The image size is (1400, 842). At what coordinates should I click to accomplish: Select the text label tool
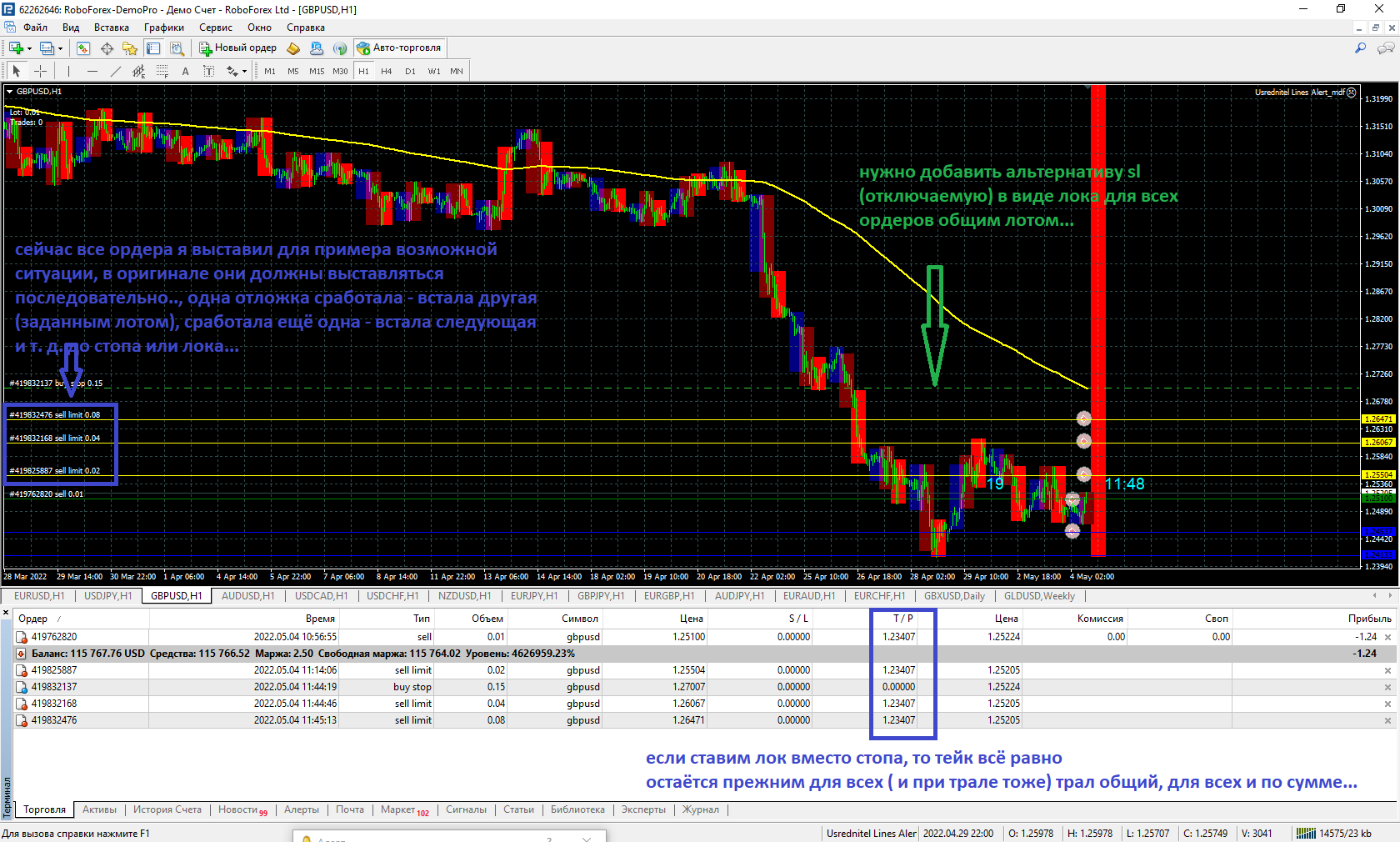208,71
